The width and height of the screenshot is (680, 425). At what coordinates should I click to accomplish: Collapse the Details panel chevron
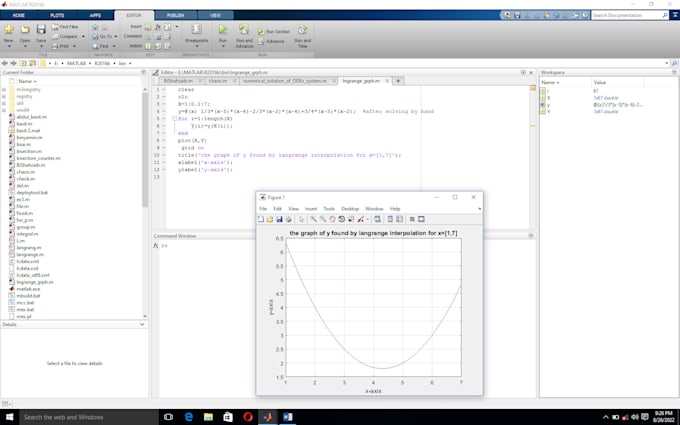(x=142, y=324)
